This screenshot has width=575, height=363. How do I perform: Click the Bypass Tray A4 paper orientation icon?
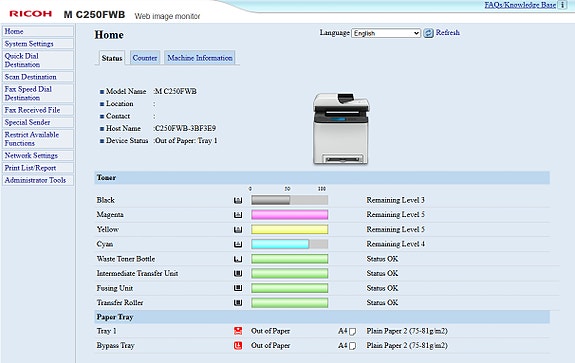(352, 346)
